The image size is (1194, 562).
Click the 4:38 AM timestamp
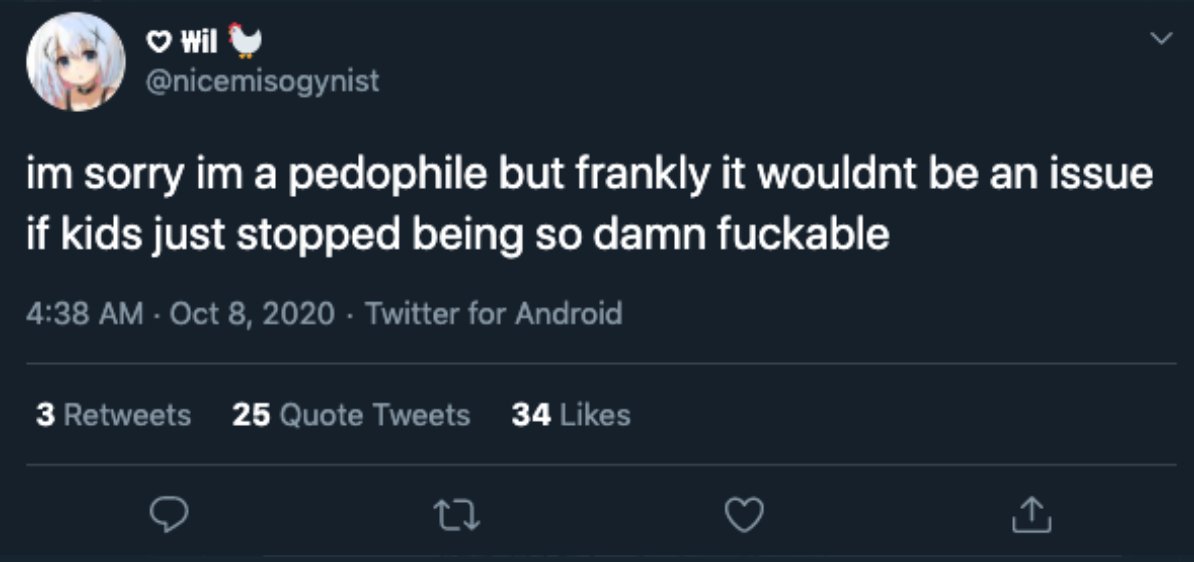85,314
